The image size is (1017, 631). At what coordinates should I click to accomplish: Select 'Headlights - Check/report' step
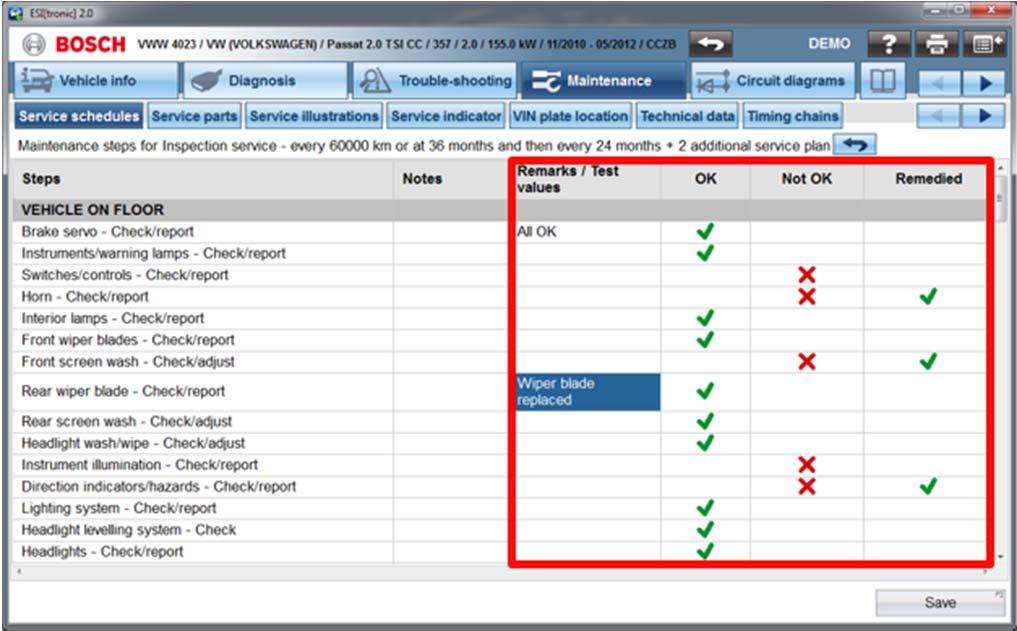(x=102, y=551)
